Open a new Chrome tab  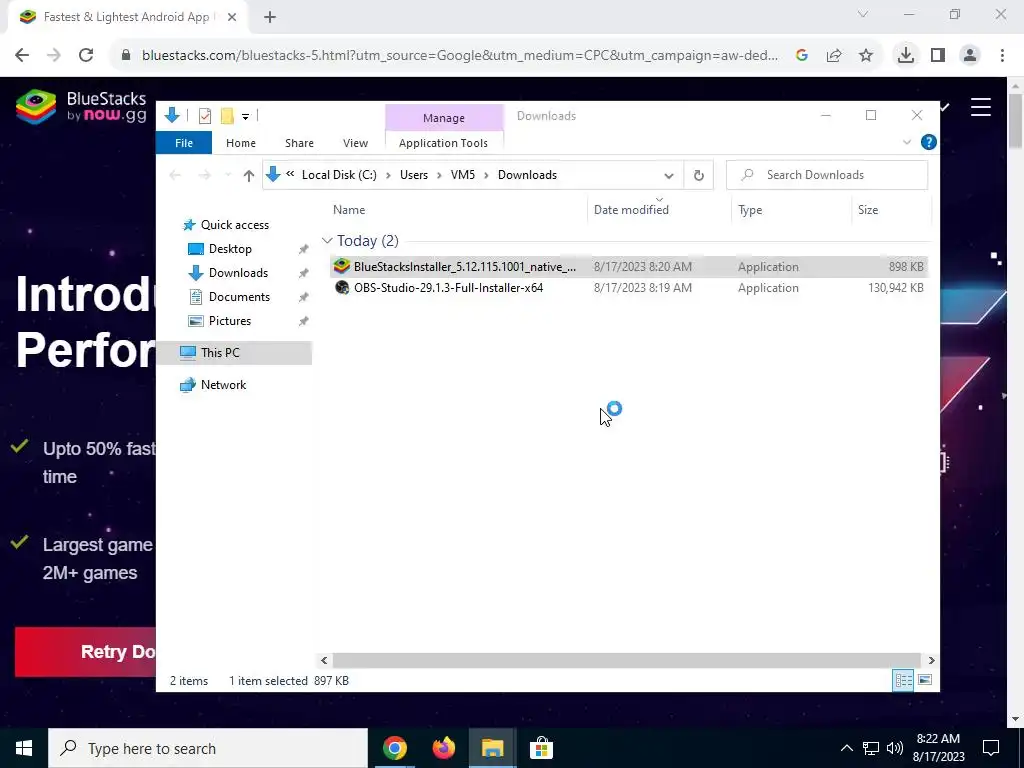click(x=270, y=18)
